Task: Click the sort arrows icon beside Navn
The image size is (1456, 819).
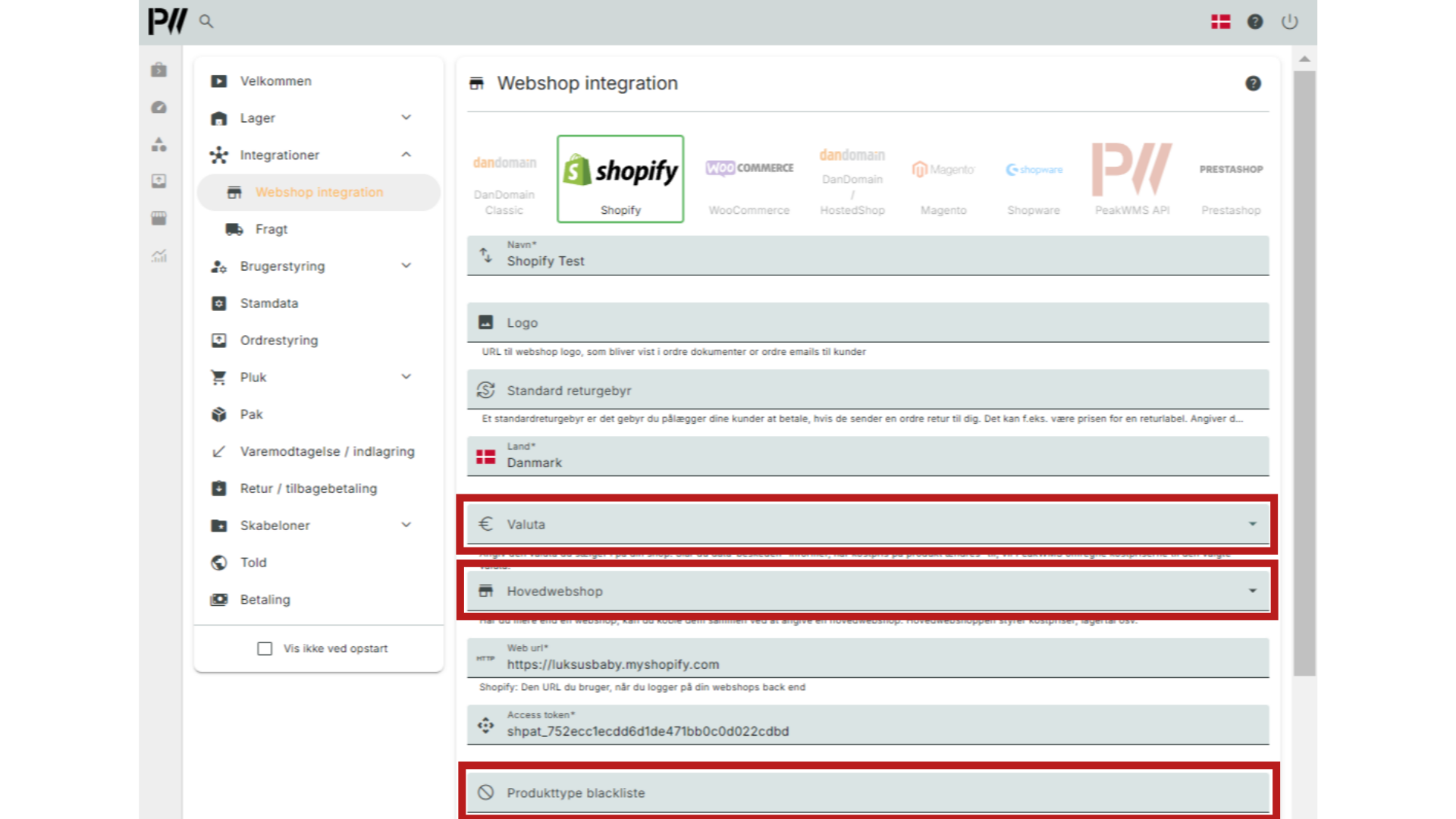Action: pyautogui.click(x=486, y=256)
